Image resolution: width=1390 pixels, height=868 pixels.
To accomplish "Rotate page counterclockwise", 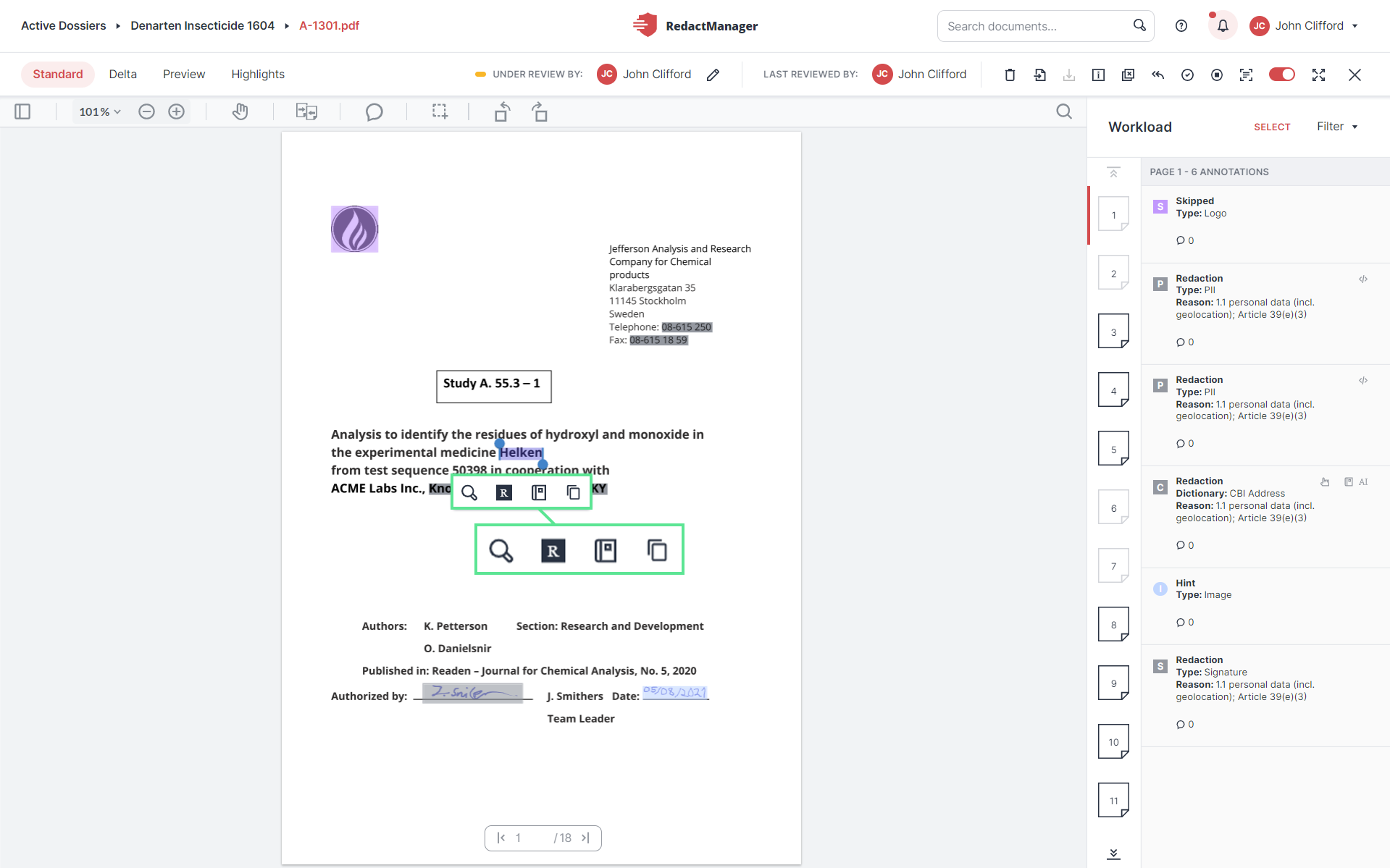I will [x=502, y=111].
